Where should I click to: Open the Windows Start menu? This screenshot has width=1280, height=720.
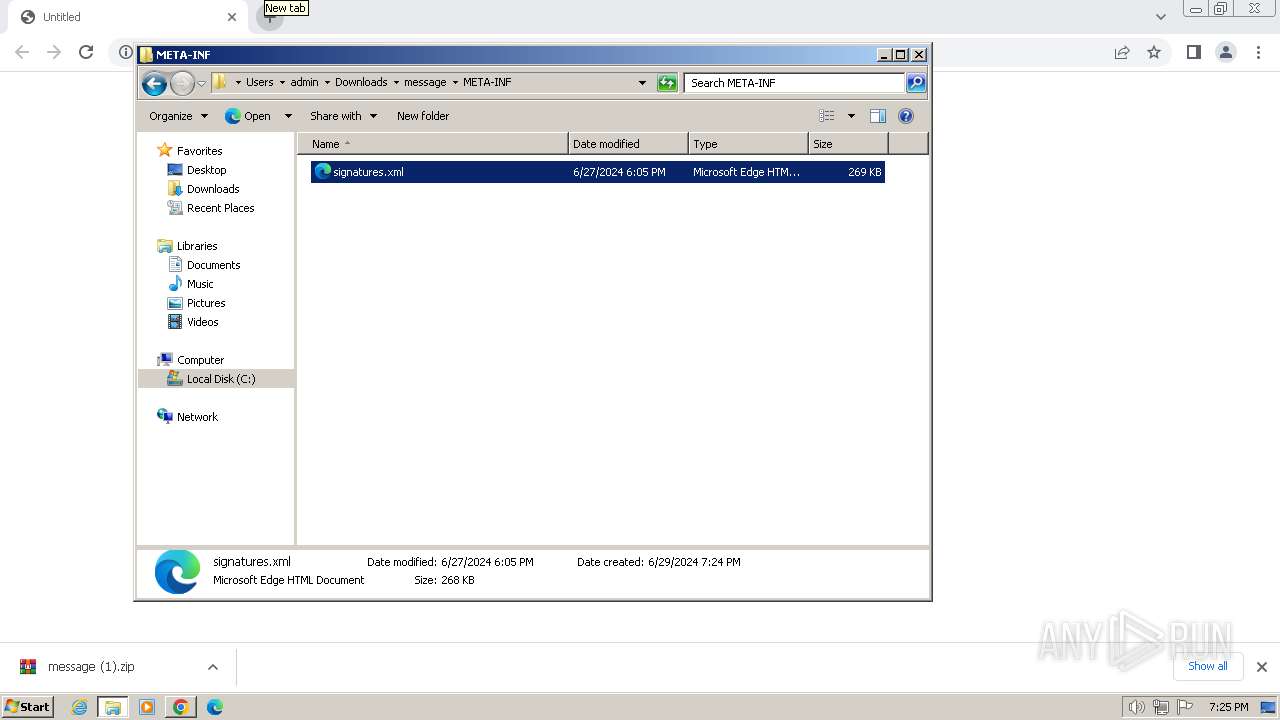coord(28,707)
